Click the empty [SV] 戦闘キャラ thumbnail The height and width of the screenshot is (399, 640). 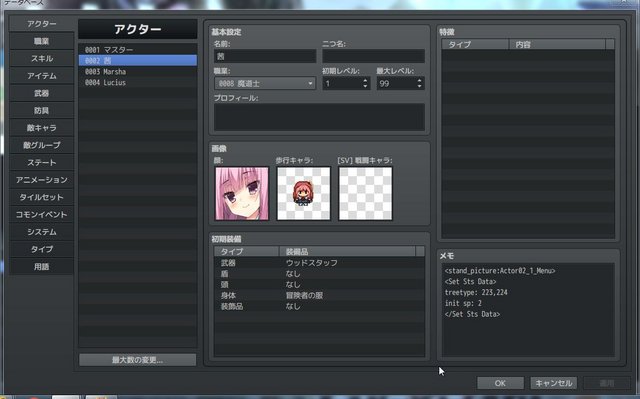coord(365,193)
